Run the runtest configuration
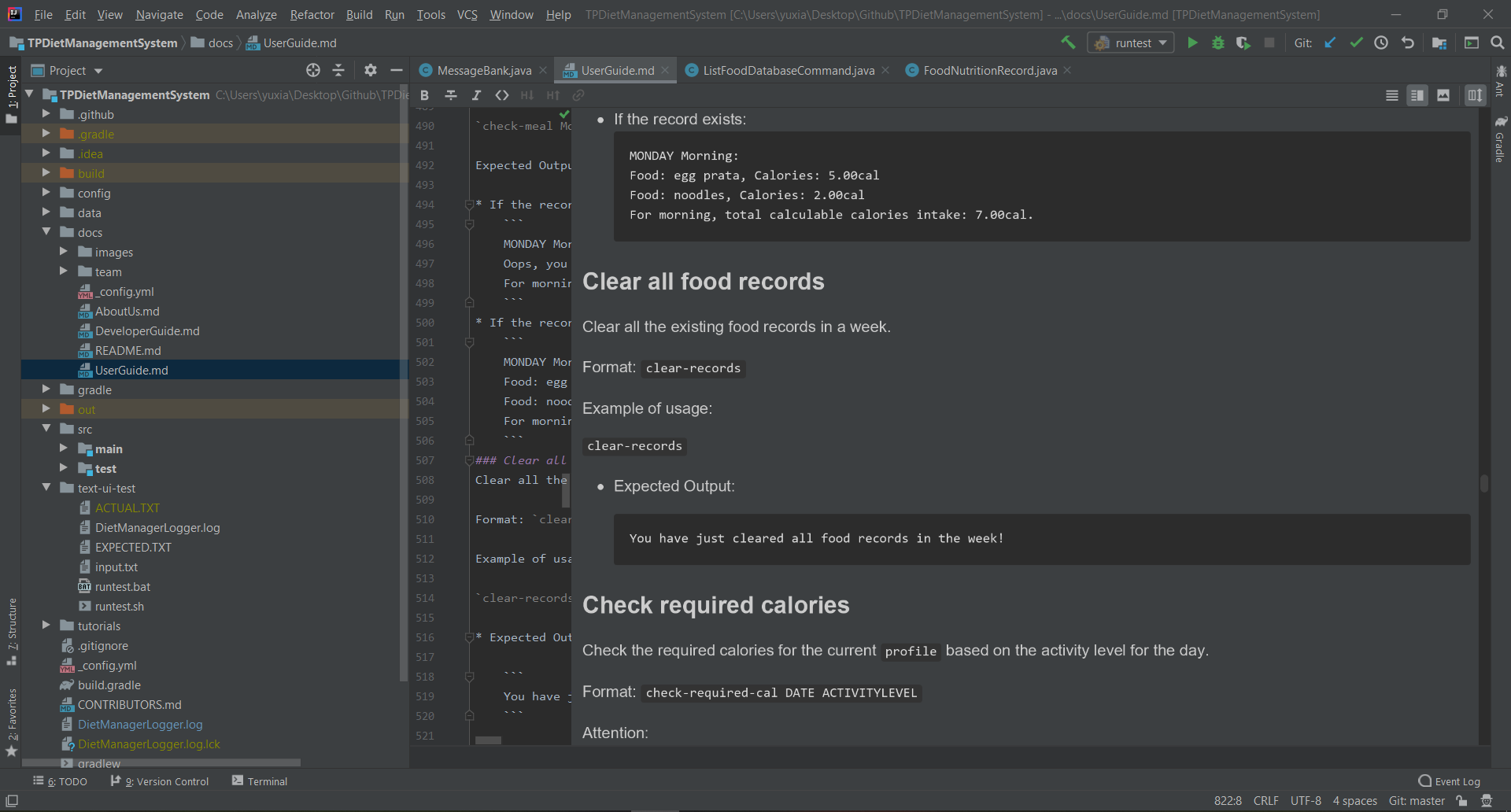Screen dimensions: 1511x812 tap(1192, 42)
